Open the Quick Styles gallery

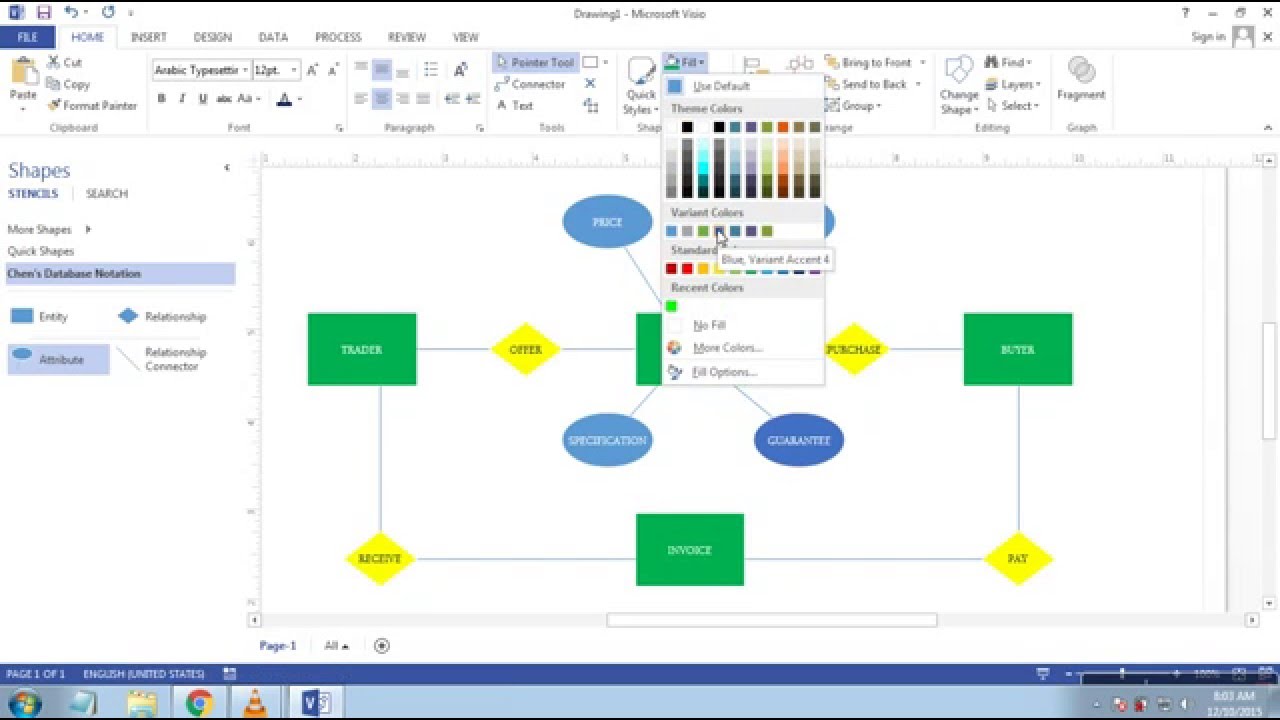click(640, 86)
